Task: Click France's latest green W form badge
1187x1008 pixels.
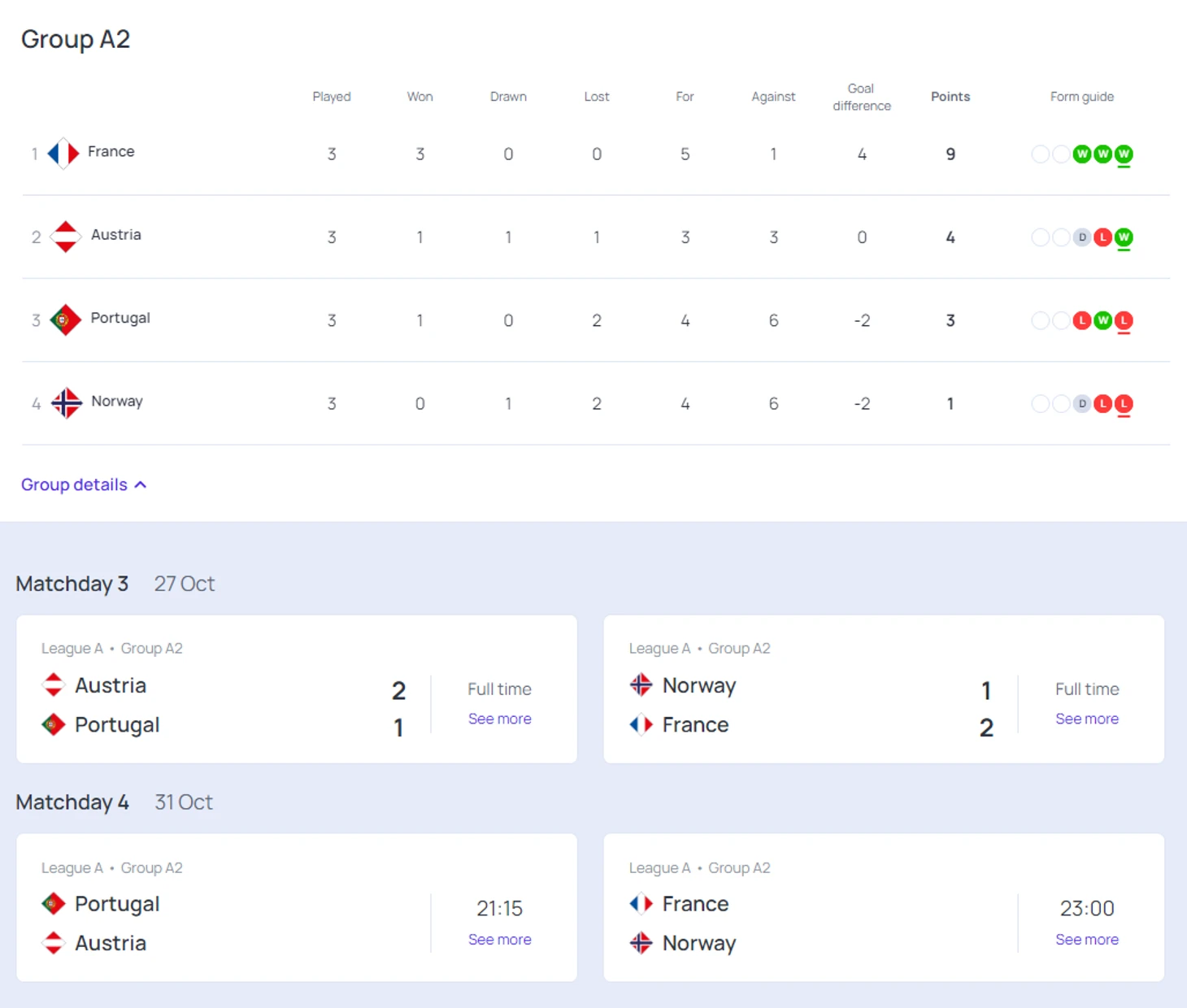Action: (x=1124, y=154)
